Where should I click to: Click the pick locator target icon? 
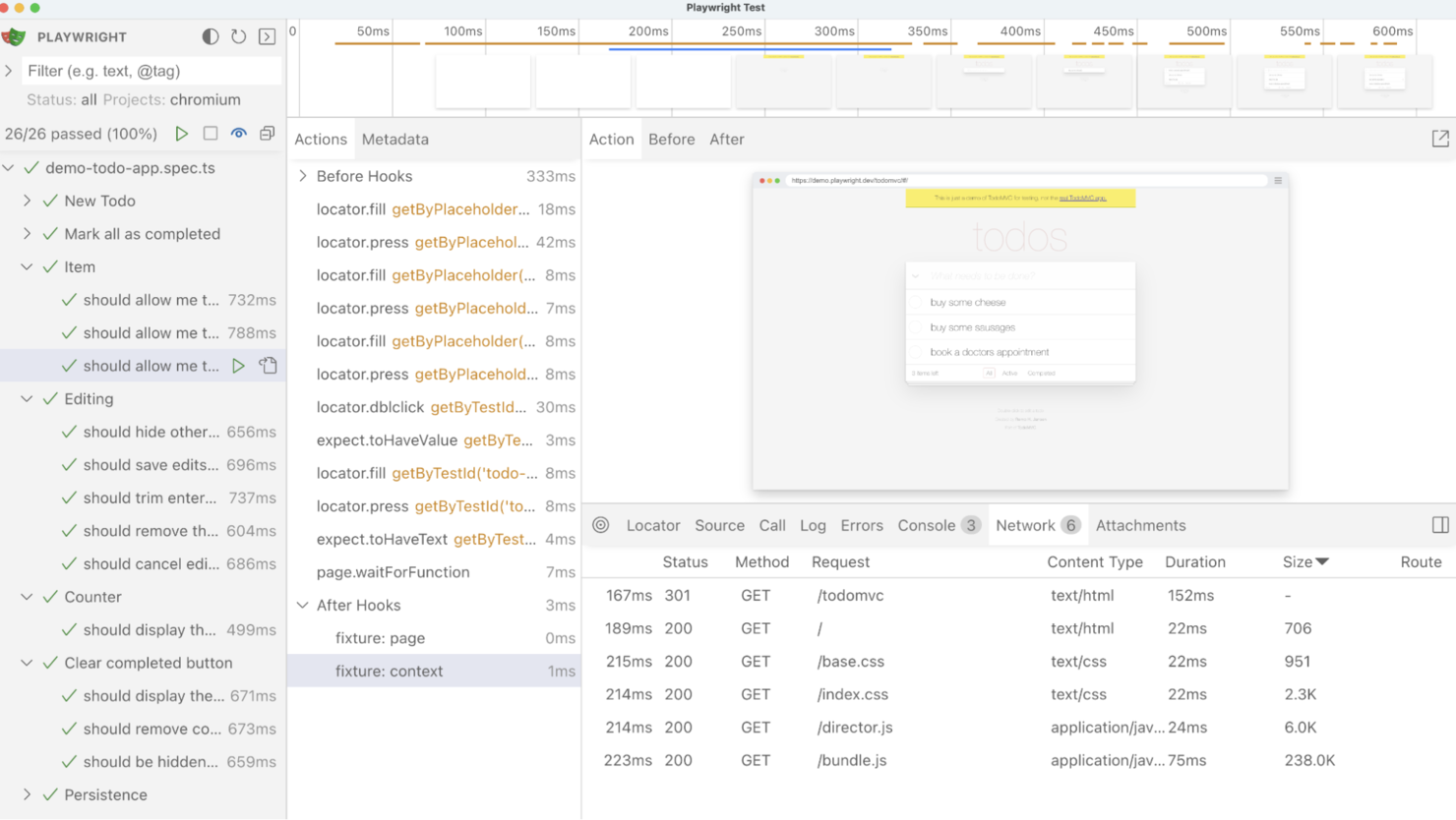[x=601, y=525]
